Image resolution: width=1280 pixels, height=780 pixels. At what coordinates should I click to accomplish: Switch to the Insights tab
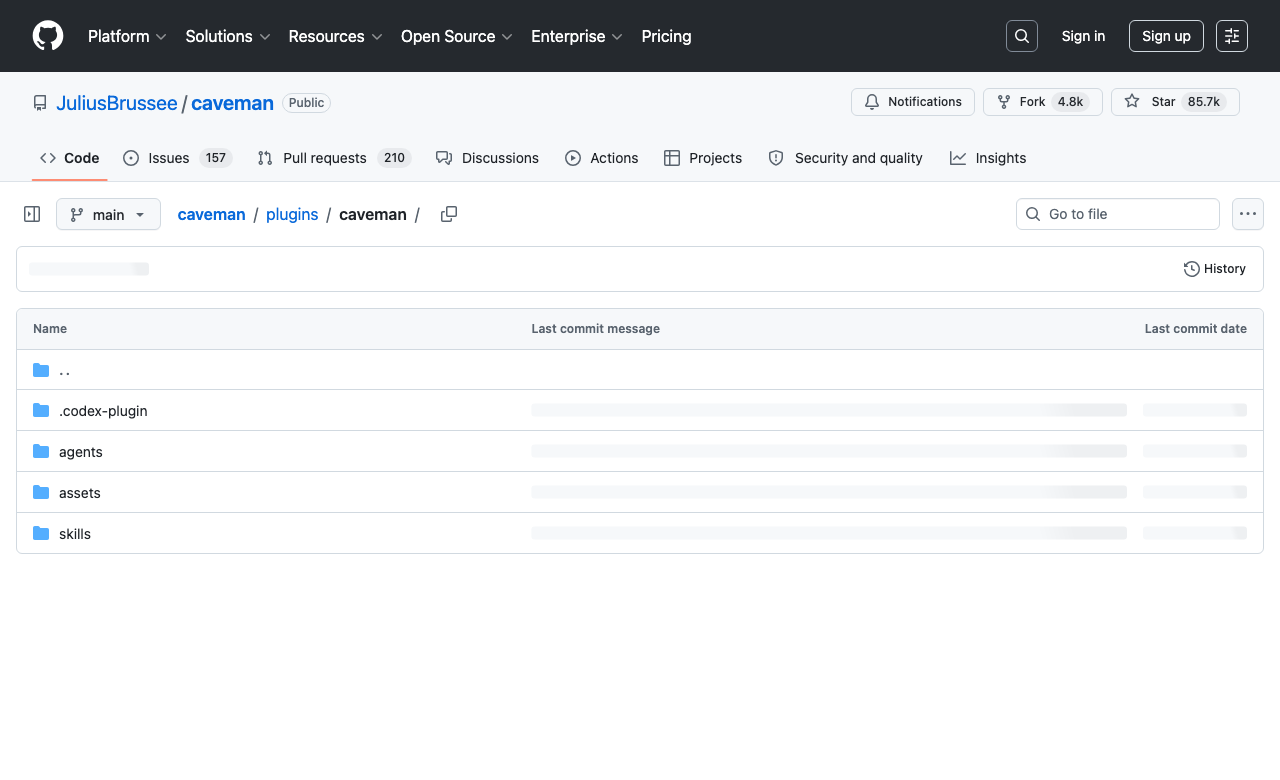988,158
